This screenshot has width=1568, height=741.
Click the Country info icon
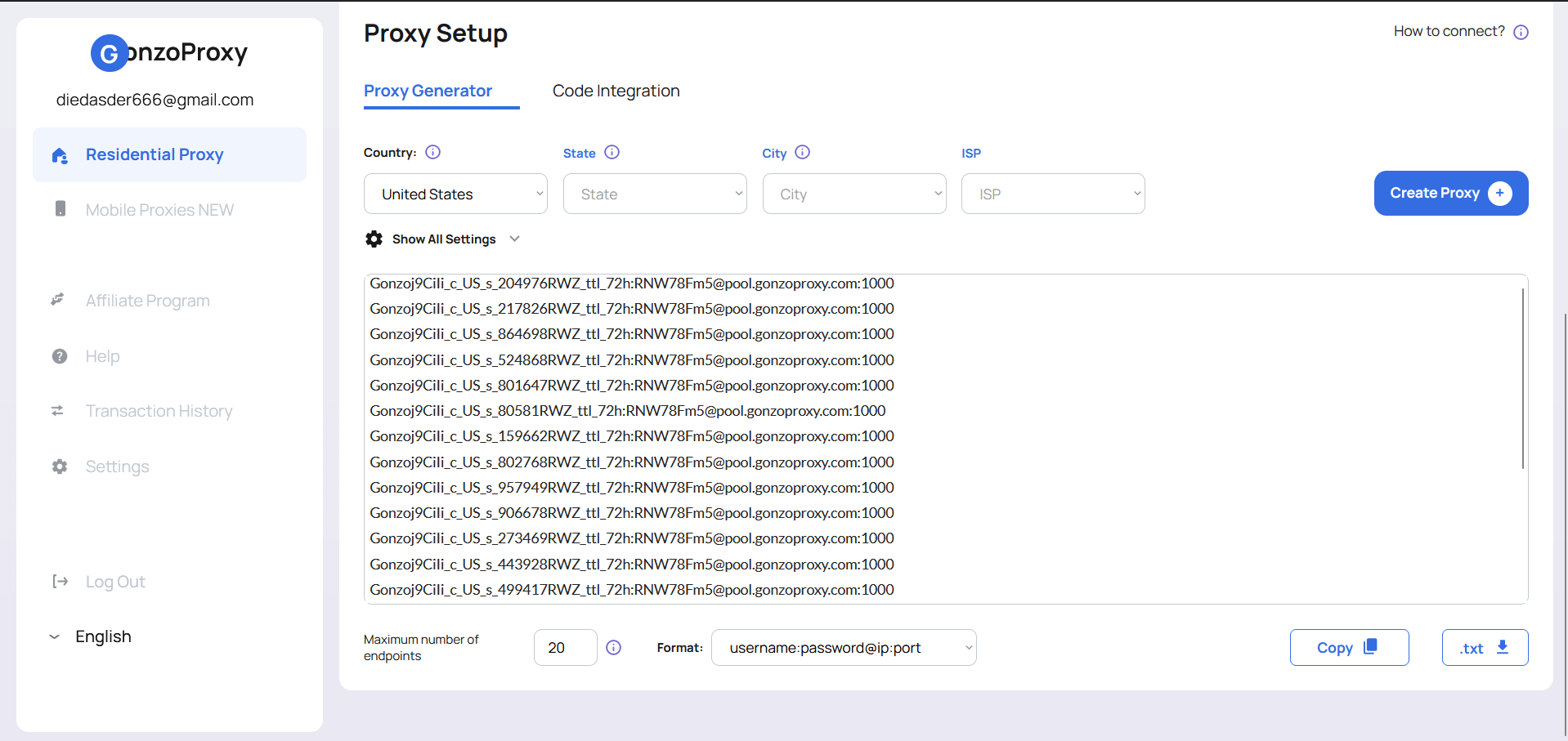click(433, 152)
